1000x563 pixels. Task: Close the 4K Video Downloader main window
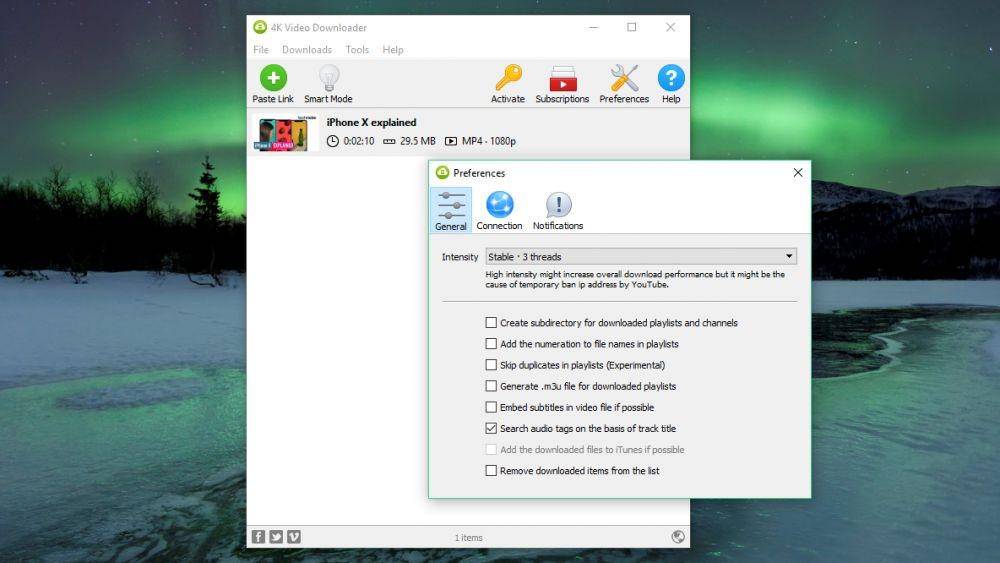pos(670,27)
